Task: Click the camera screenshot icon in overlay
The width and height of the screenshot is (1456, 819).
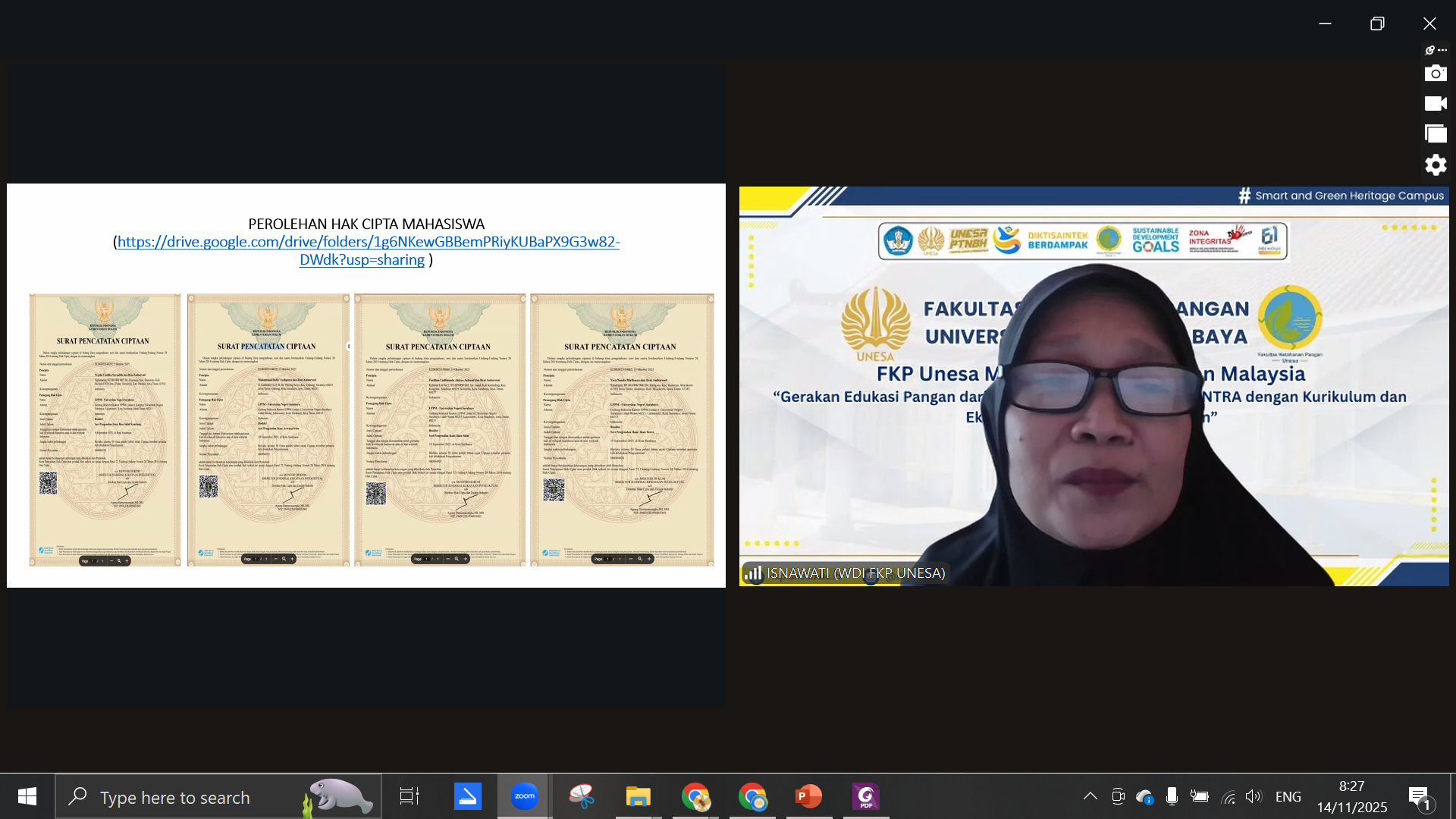Action: pyautogui.click(x=1435, y=74)
